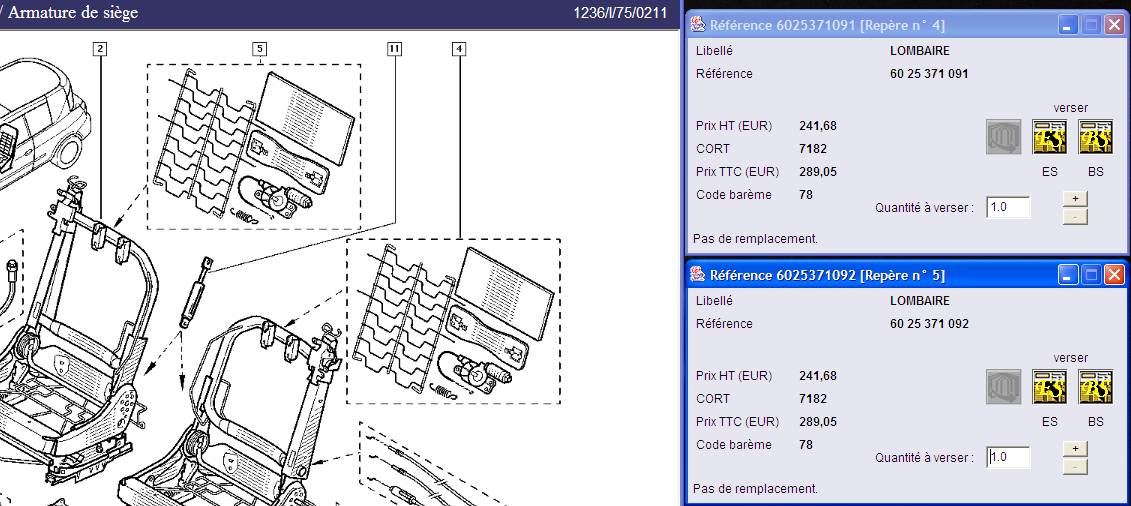Close the Référence 6025371092 window
Image resolution: width=1131 pixels, height=506 pixels.
(x=1114, y=275)
